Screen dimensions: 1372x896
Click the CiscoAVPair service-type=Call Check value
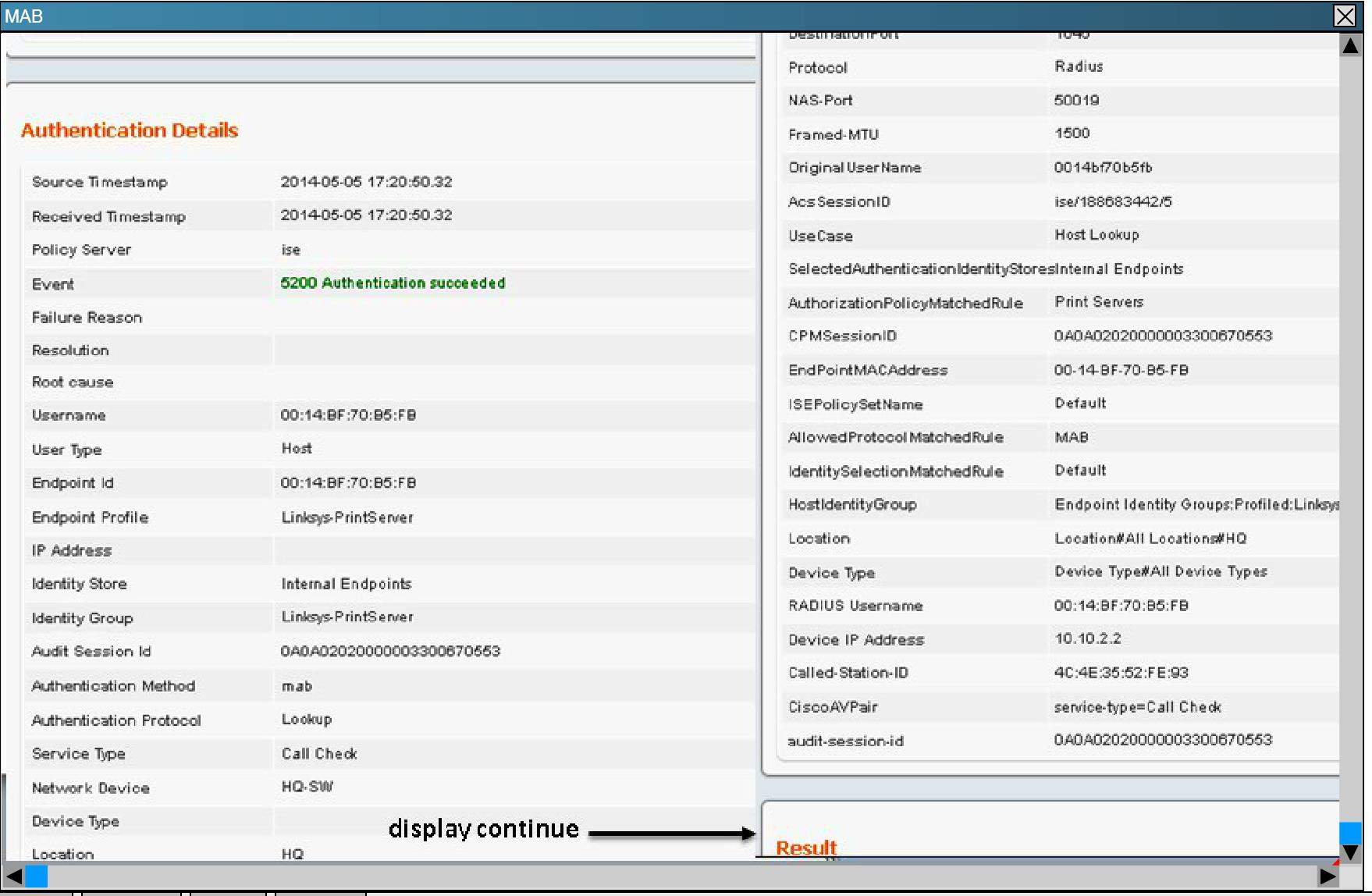pos(1137,707)
